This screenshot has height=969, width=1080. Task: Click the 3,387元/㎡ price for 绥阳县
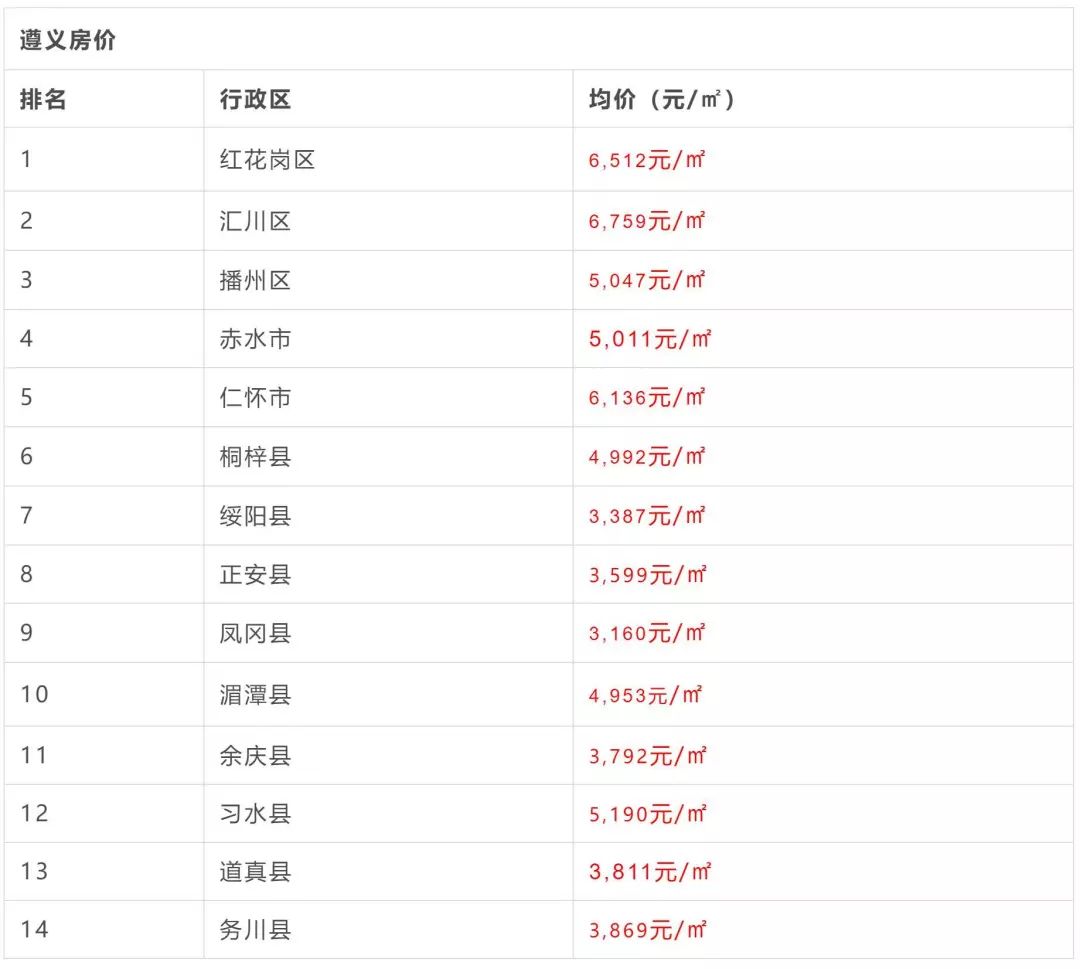[x=647, y=516]
